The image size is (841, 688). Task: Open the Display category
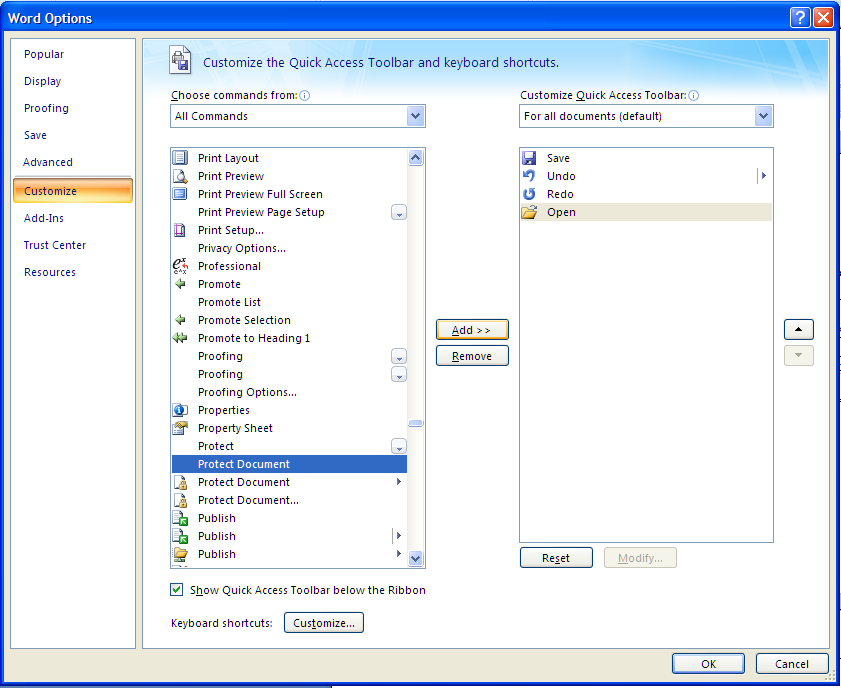point(42,81)
